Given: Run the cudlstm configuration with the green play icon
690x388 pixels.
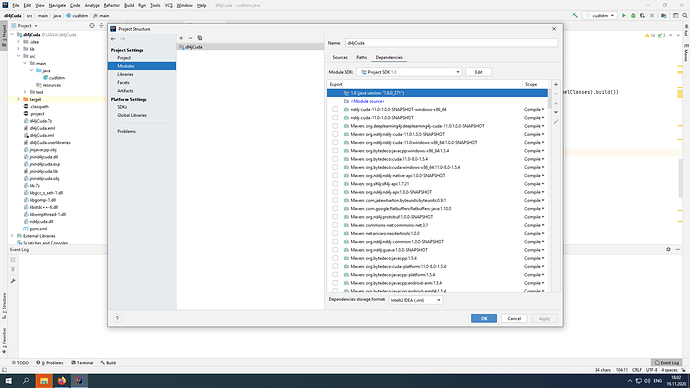Looking at the screenshot, I should point(624,15).
